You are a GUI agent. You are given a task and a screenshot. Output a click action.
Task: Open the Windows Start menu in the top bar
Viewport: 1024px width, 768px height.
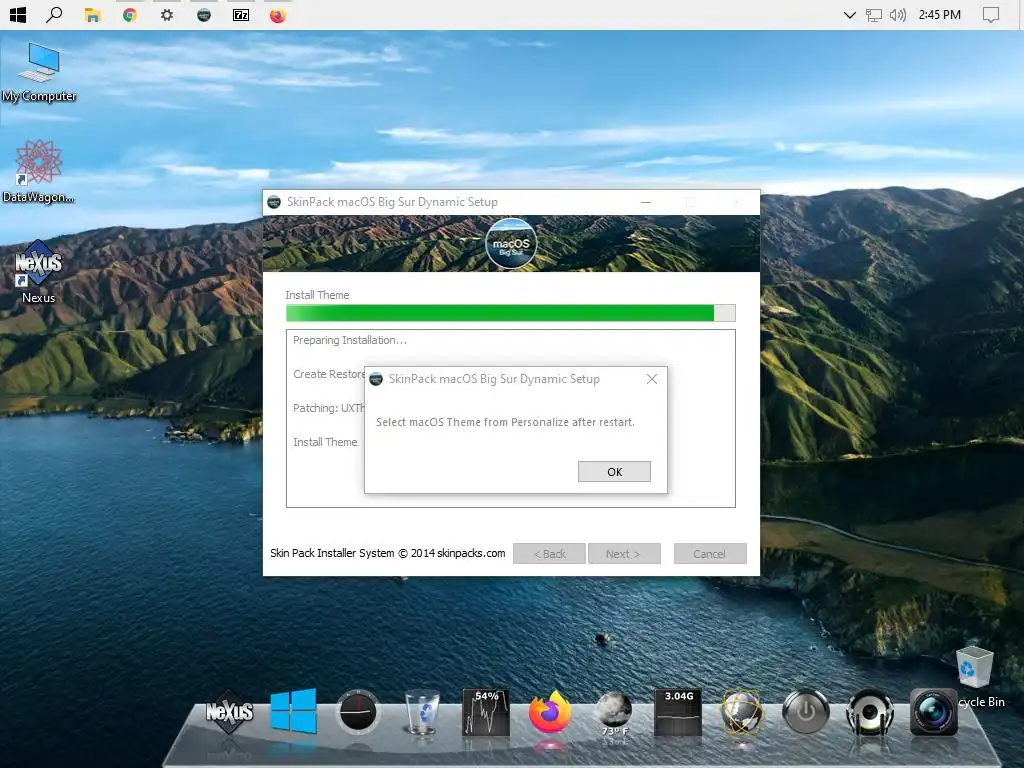tap(18, 15)
